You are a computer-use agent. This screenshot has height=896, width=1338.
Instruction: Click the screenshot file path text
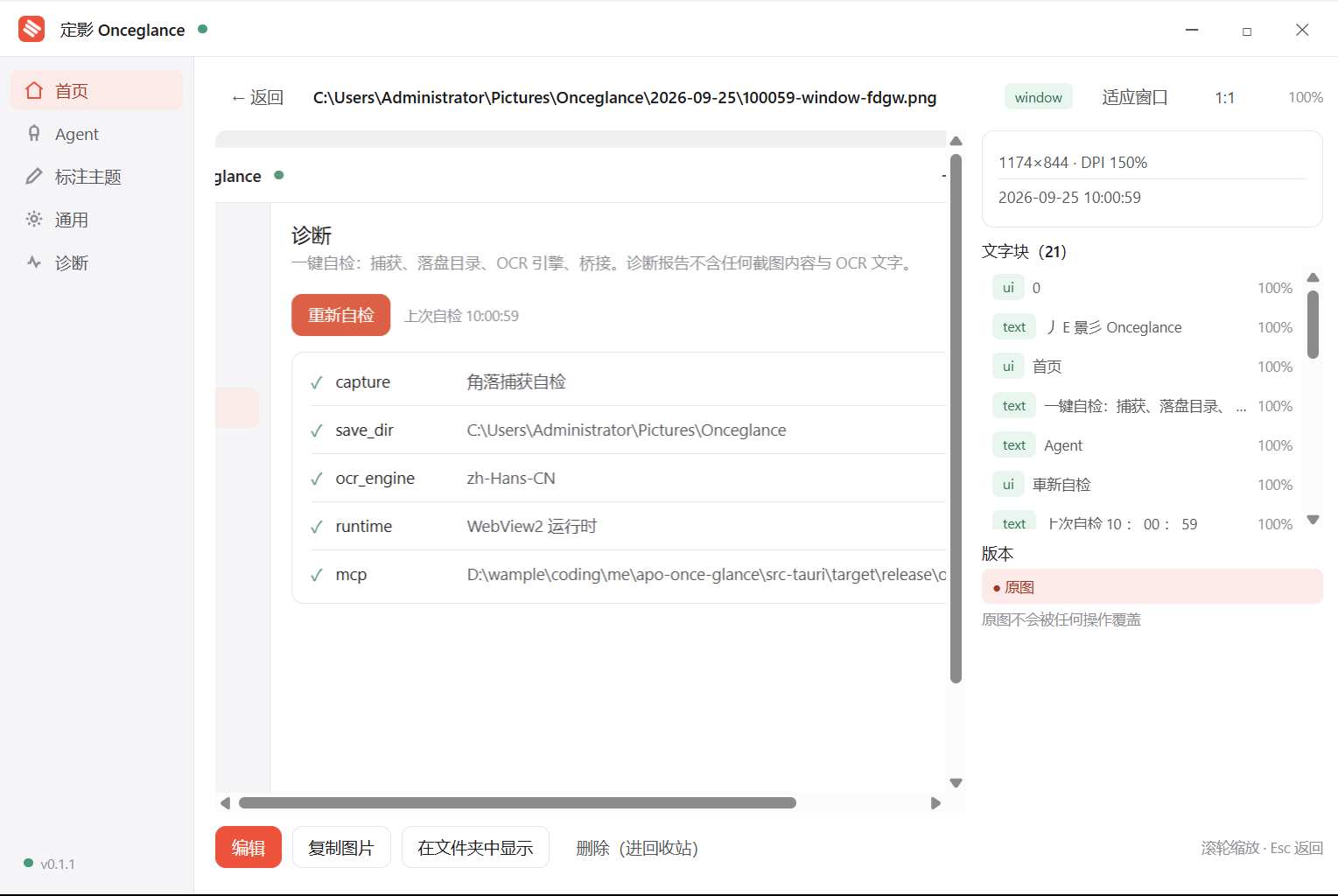pos(625,97)
